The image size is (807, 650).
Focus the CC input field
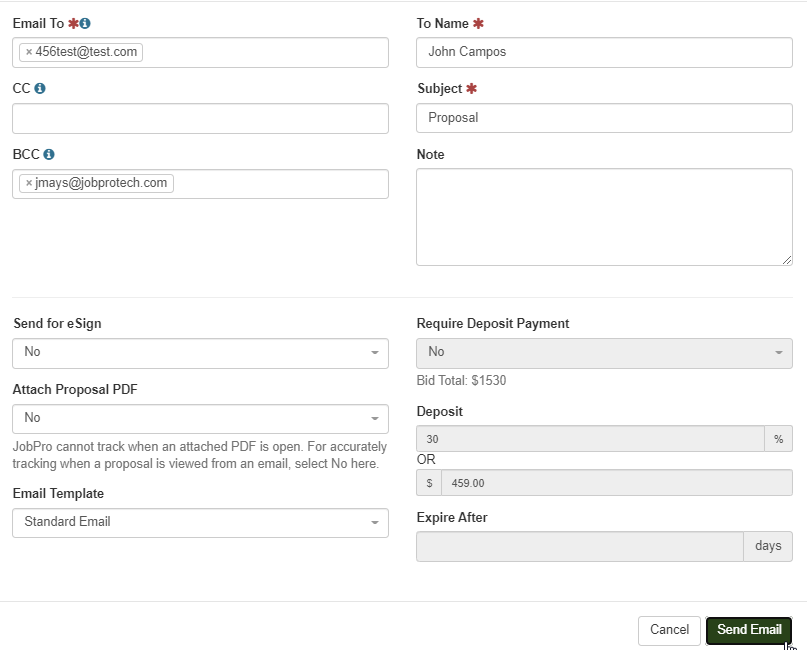[x=200, y=118]
